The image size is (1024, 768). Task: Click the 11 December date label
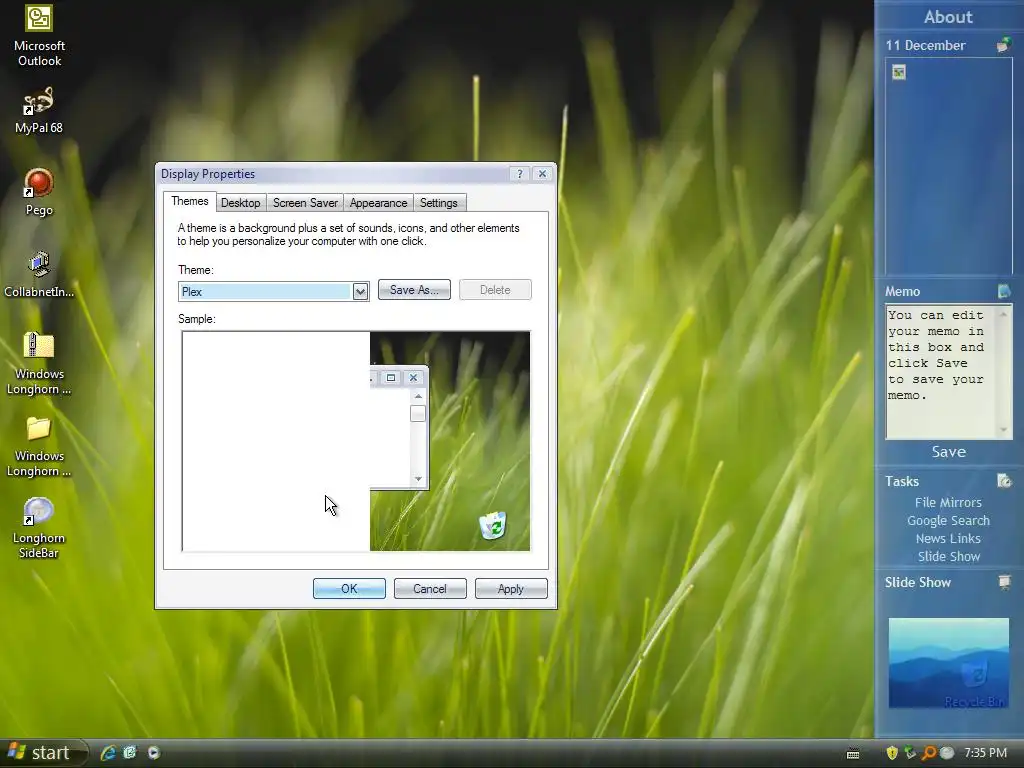[925, 45]
